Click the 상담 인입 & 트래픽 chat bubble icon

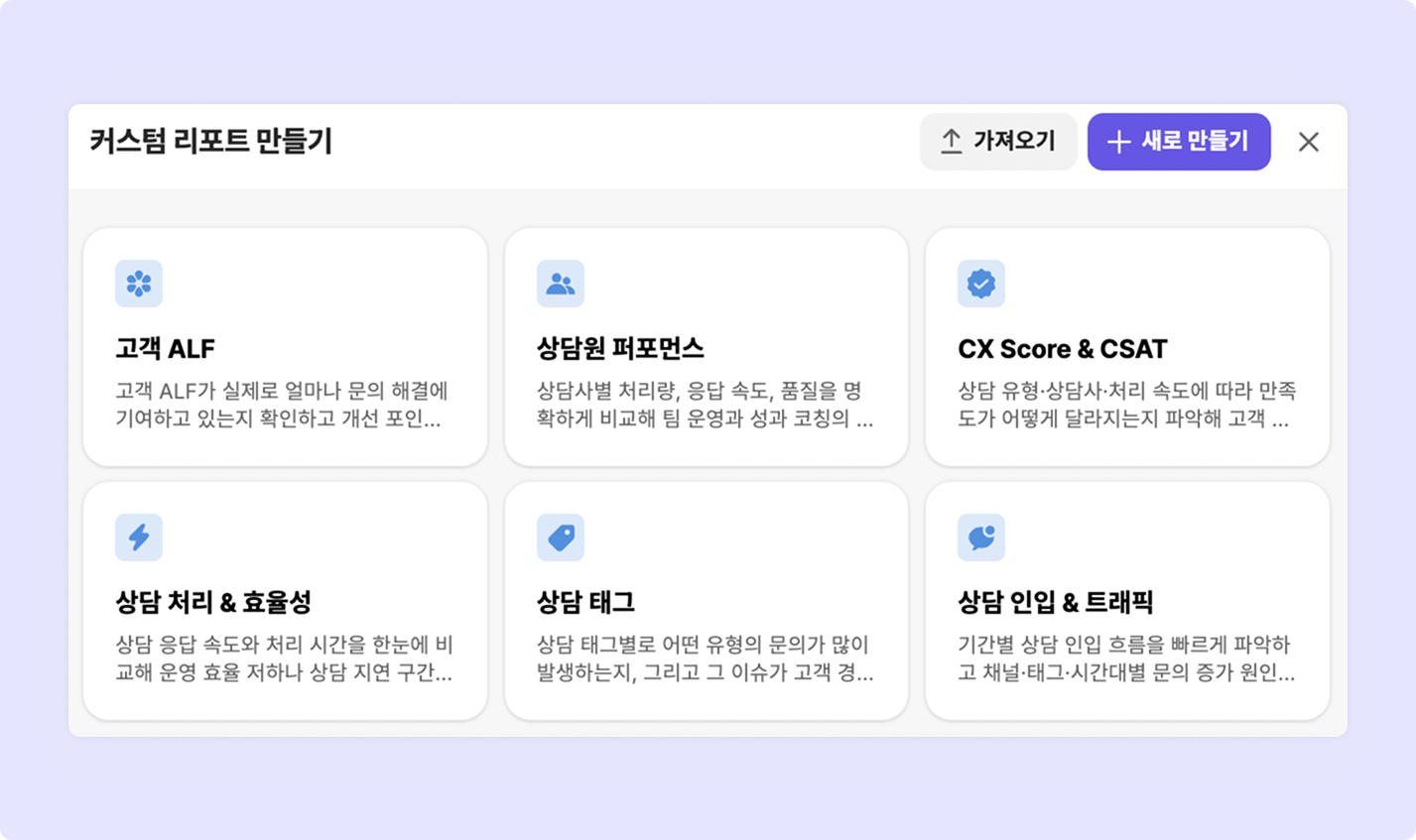981,538
